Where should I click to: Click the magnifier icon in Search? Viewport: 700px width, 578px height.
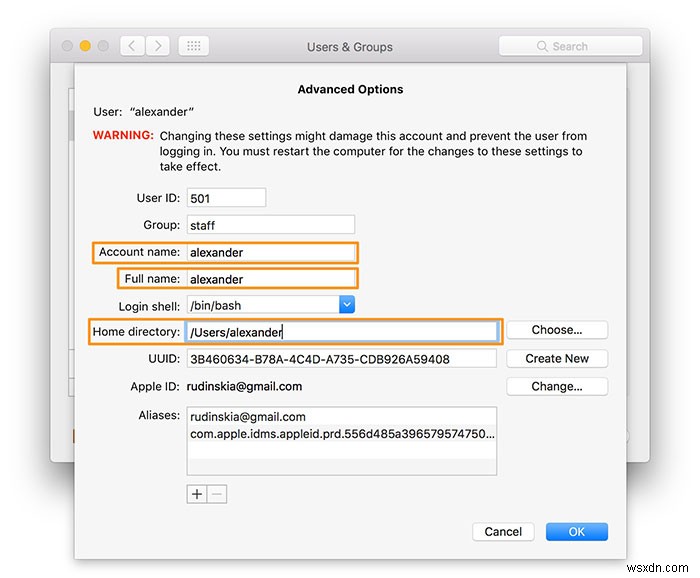tap(542, 46)
